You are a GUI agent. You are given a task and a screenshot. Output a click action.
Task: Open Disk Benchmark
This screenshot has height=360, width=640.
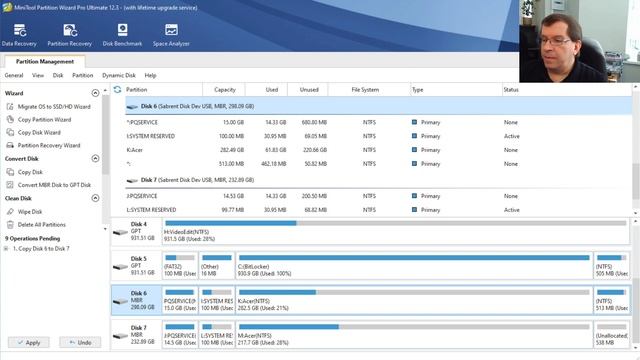pyautogui.click(x=122, y=35)
